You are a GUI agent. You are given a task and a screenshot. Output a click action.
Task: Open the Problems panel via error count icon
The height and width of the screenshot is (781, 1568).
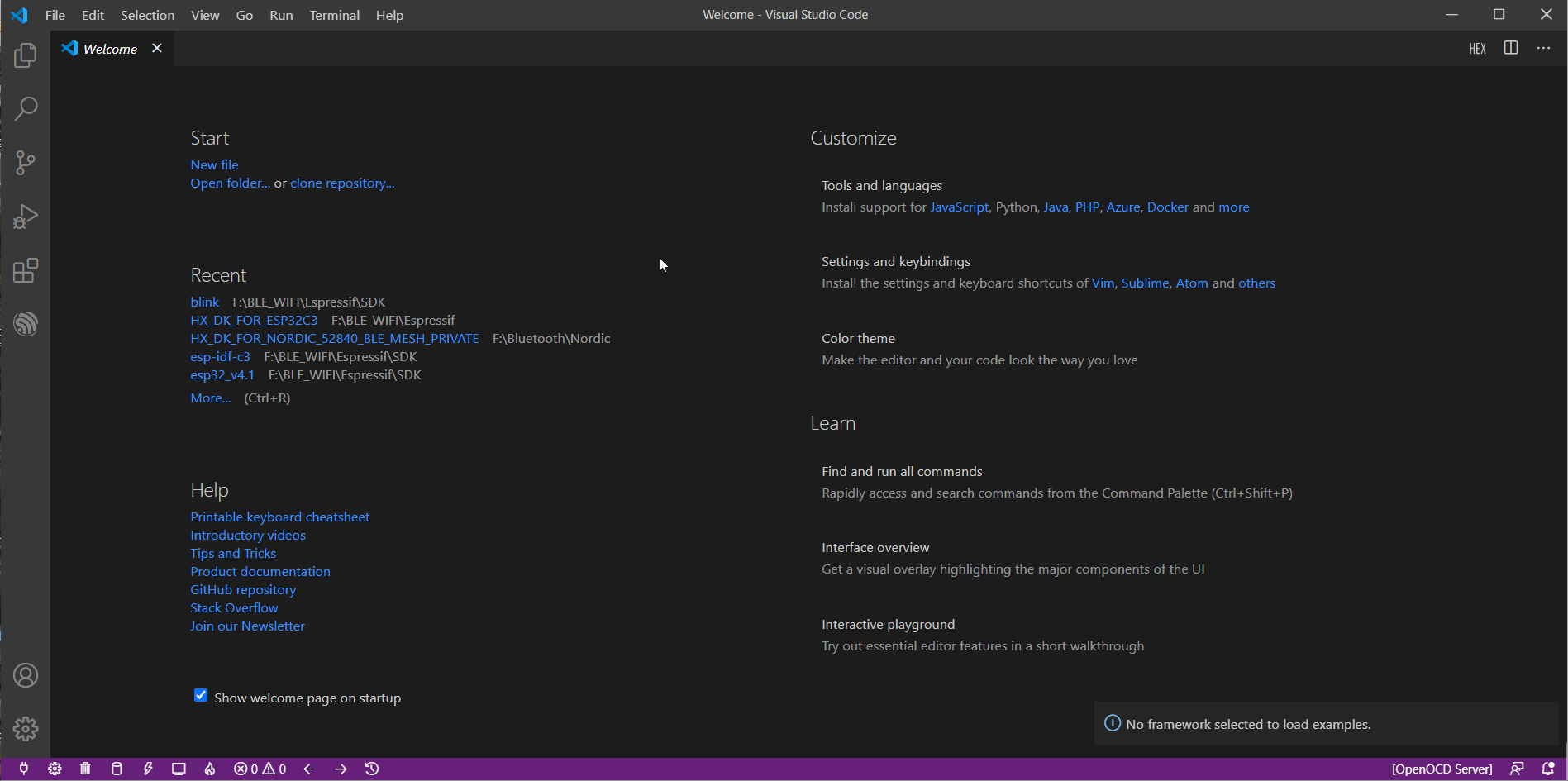(245, 769)
